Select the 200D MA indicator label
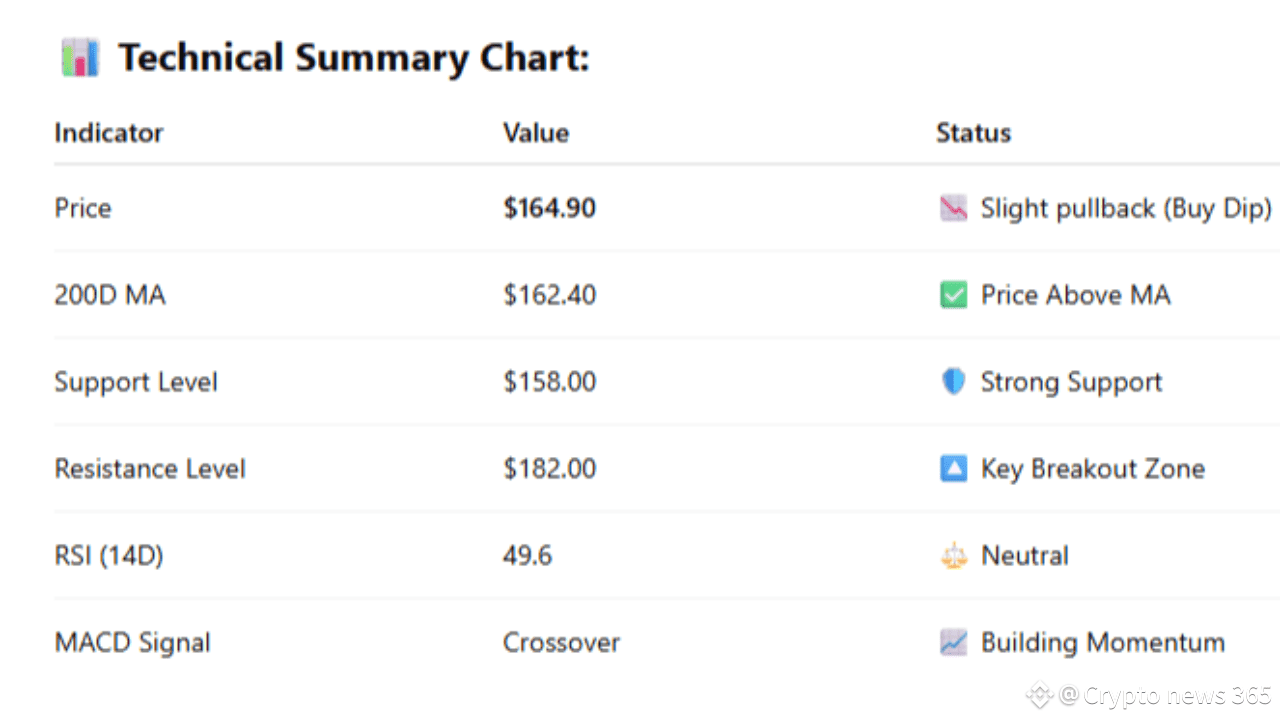Image resolution: width=1280 pixels, height=720 pixels. tap(110, 295)
